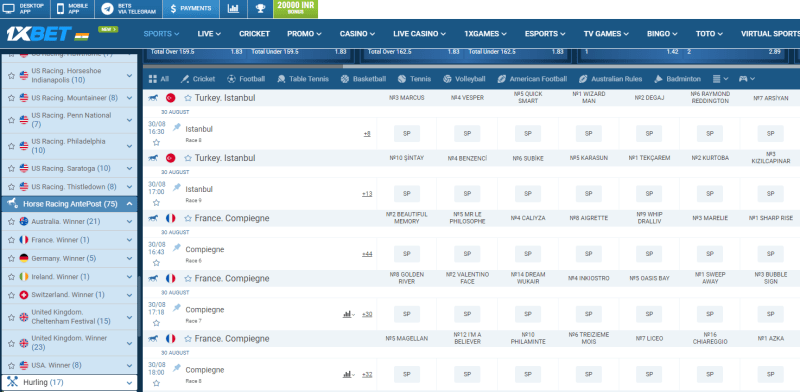800x392 pixels.
Task: Favorite the 16:30 Istanbul race
Action: click(x=157, y=142)
